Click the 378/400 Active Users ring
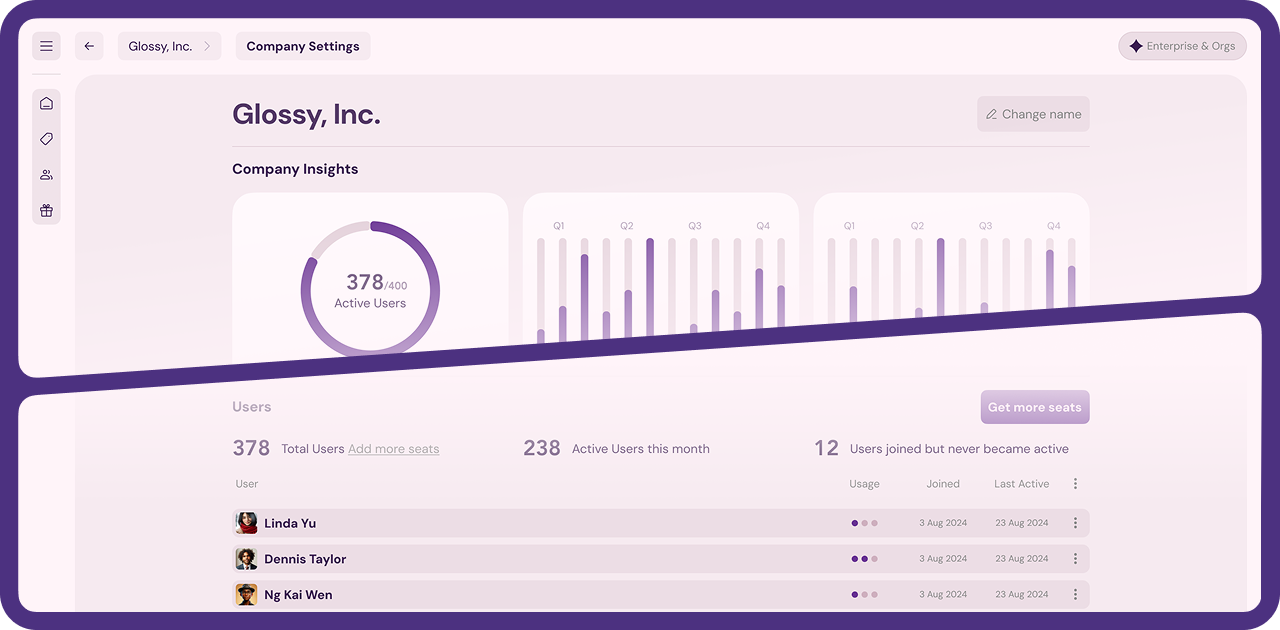 (370, 290)
